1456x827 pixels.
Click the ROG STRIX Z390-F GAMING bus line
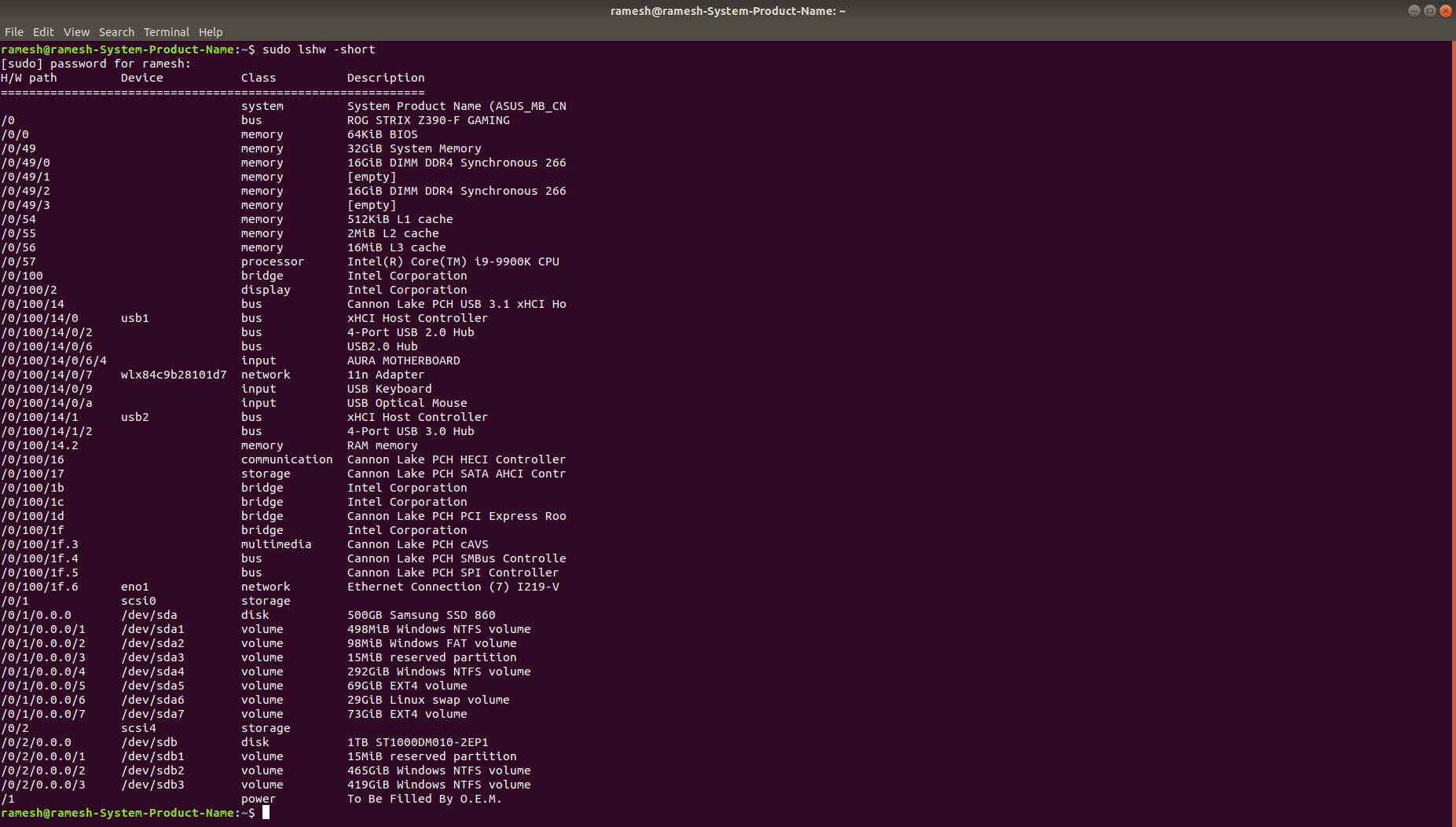[428, 120]
